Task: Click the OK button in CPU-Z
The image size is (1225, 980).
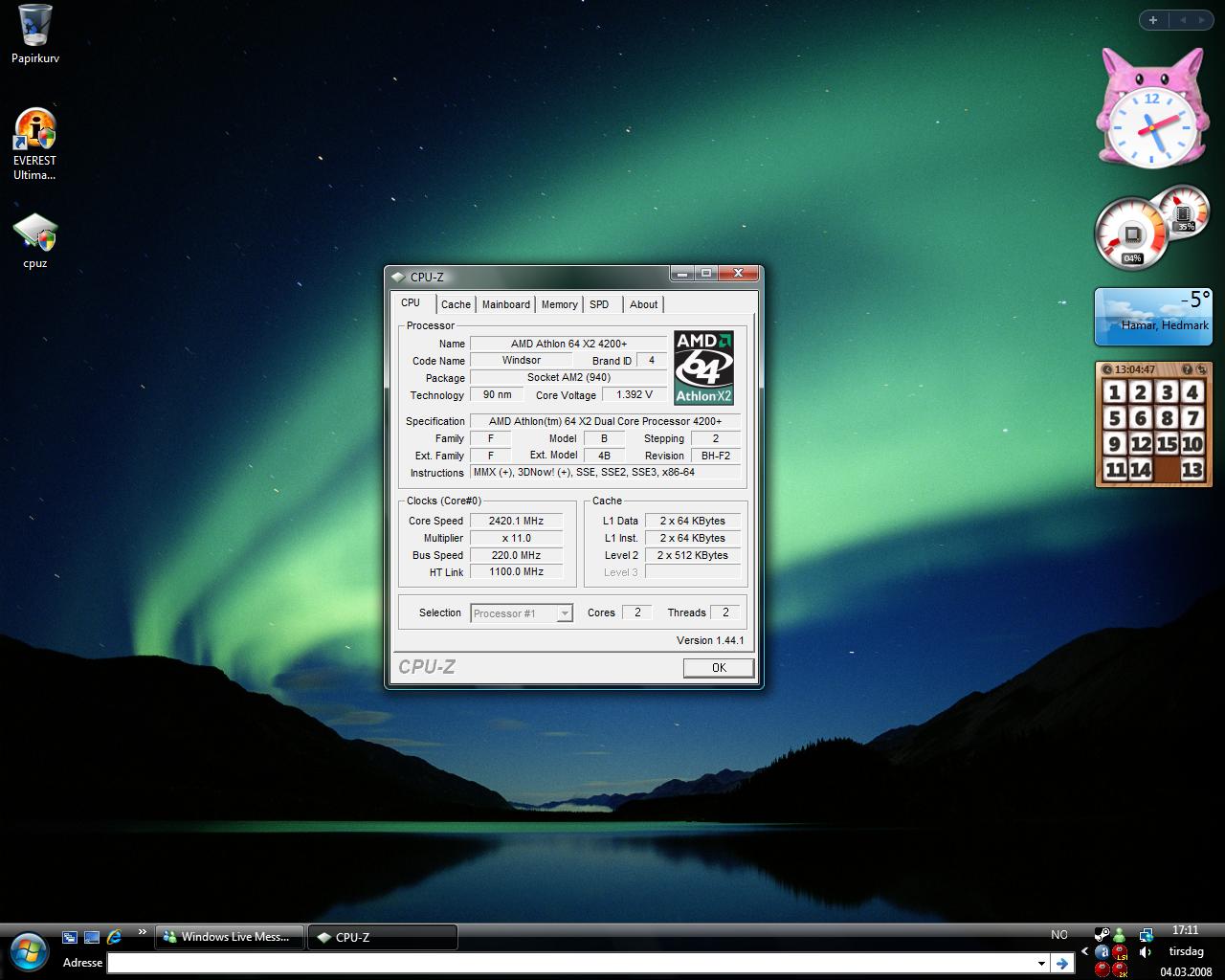Action: click(719, 668)
